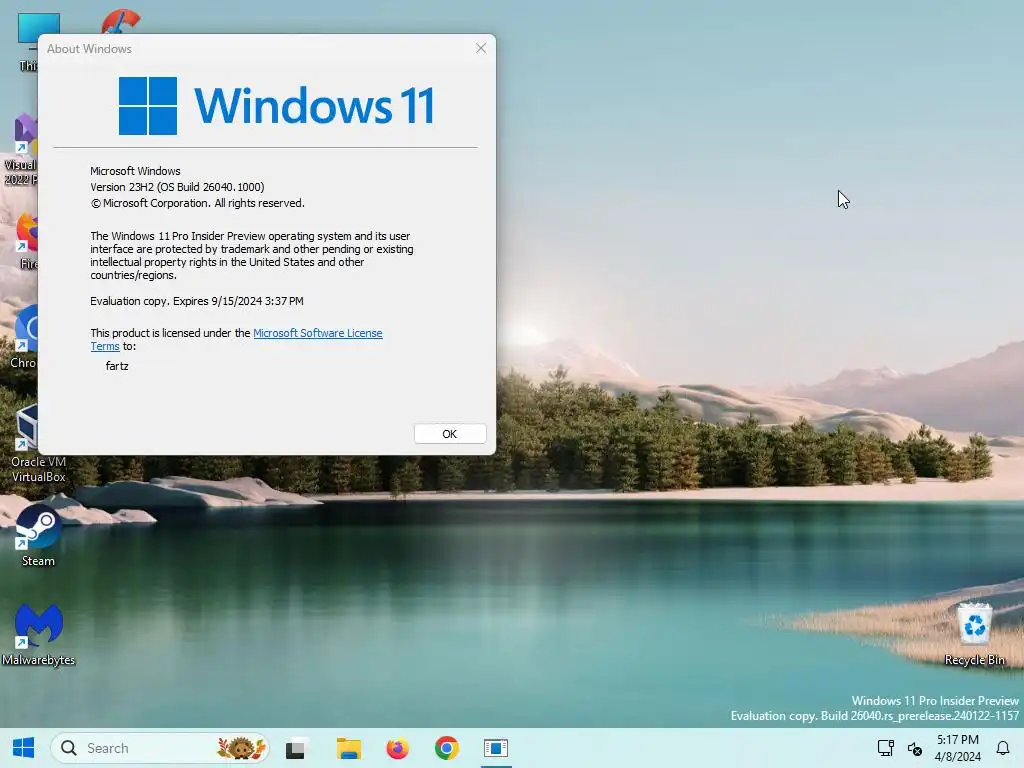
Task: Click the Evaluation copy expiry text
Action: [x=197, y=301]
